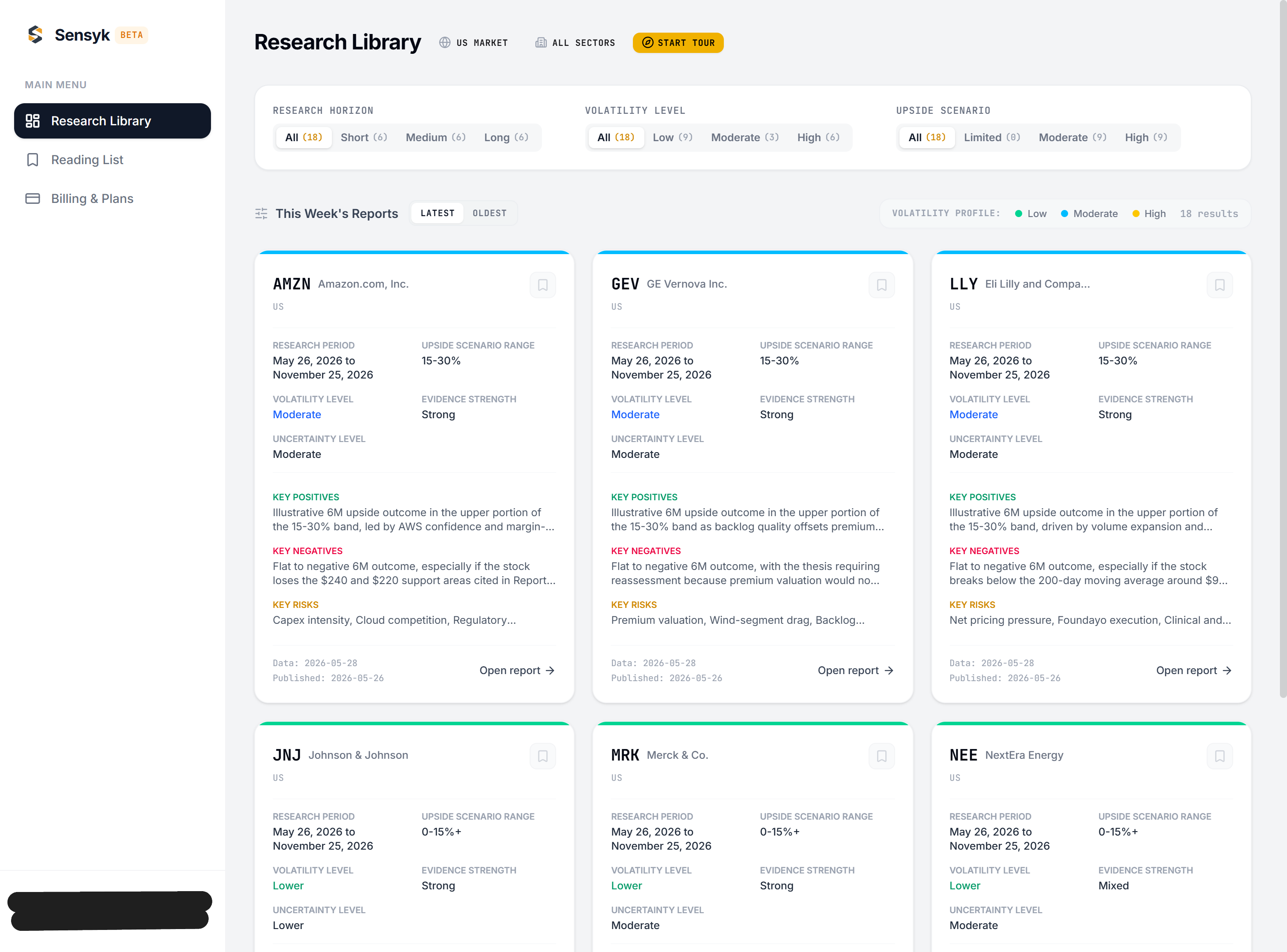
Task: Go to Reading List
Action: [x=113, y=160]
